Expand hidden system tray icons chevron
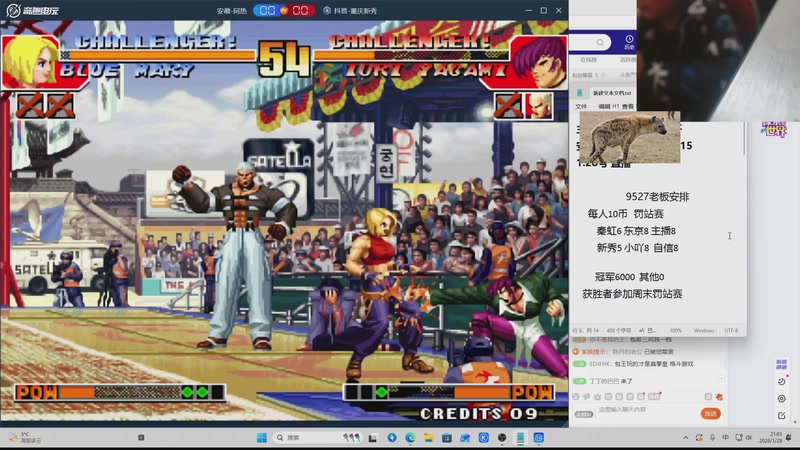The width and height of the screenshot is (800, 450). point(685,438)
